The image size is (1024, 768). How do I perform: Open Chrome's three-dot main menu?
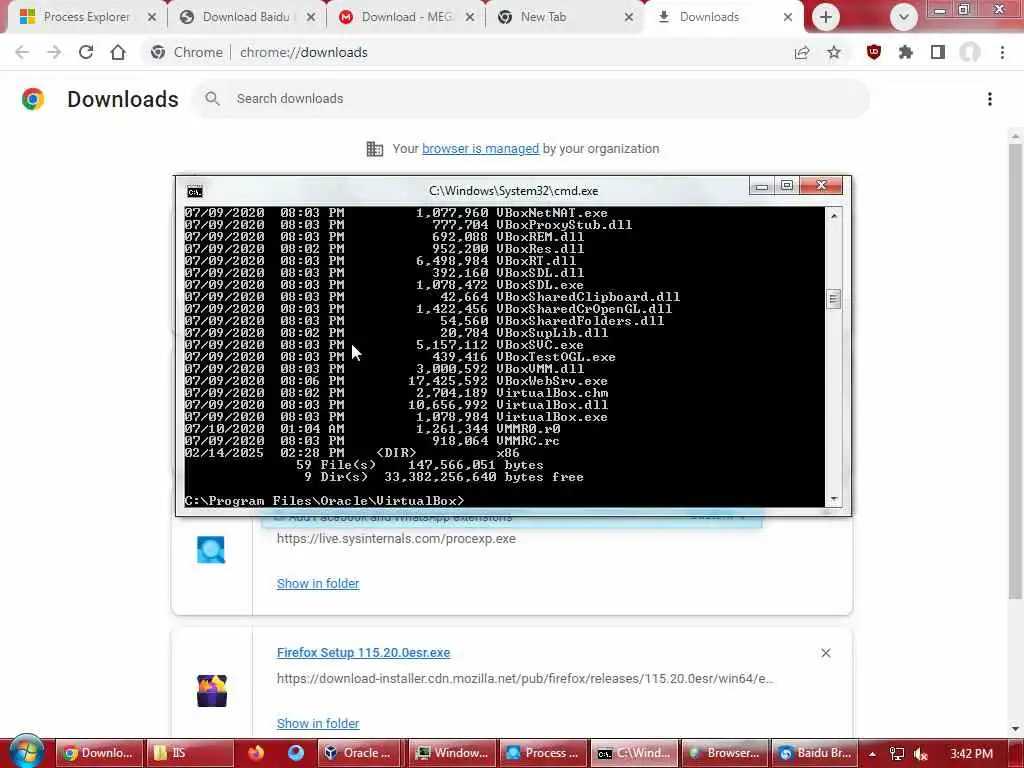[x=1002, y=52]
